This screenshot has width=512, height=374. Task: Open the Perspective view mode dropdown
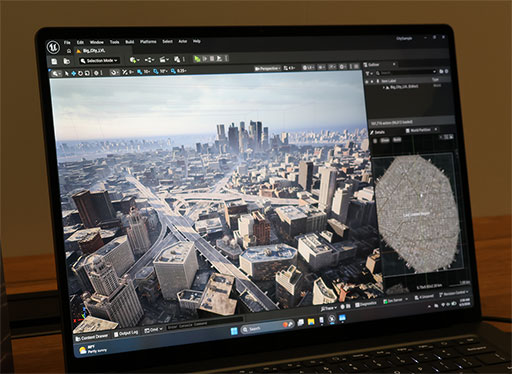[268, 69]
